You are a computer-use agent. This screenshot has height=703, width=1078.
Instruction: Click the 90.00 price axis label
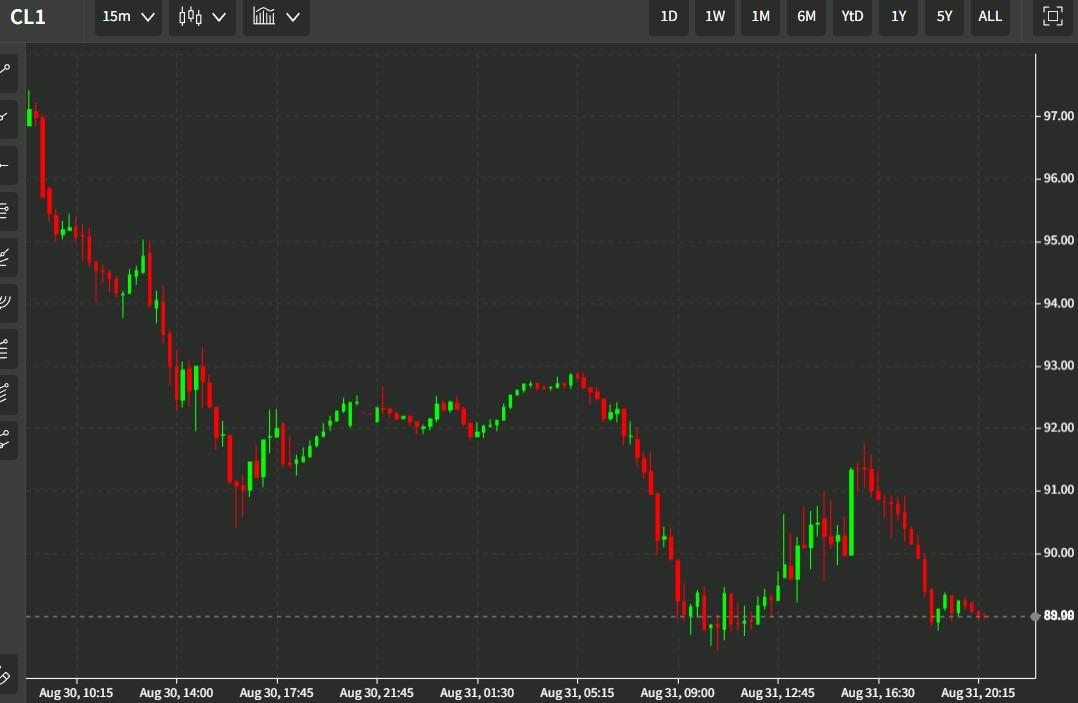[x=1059, y=553]
